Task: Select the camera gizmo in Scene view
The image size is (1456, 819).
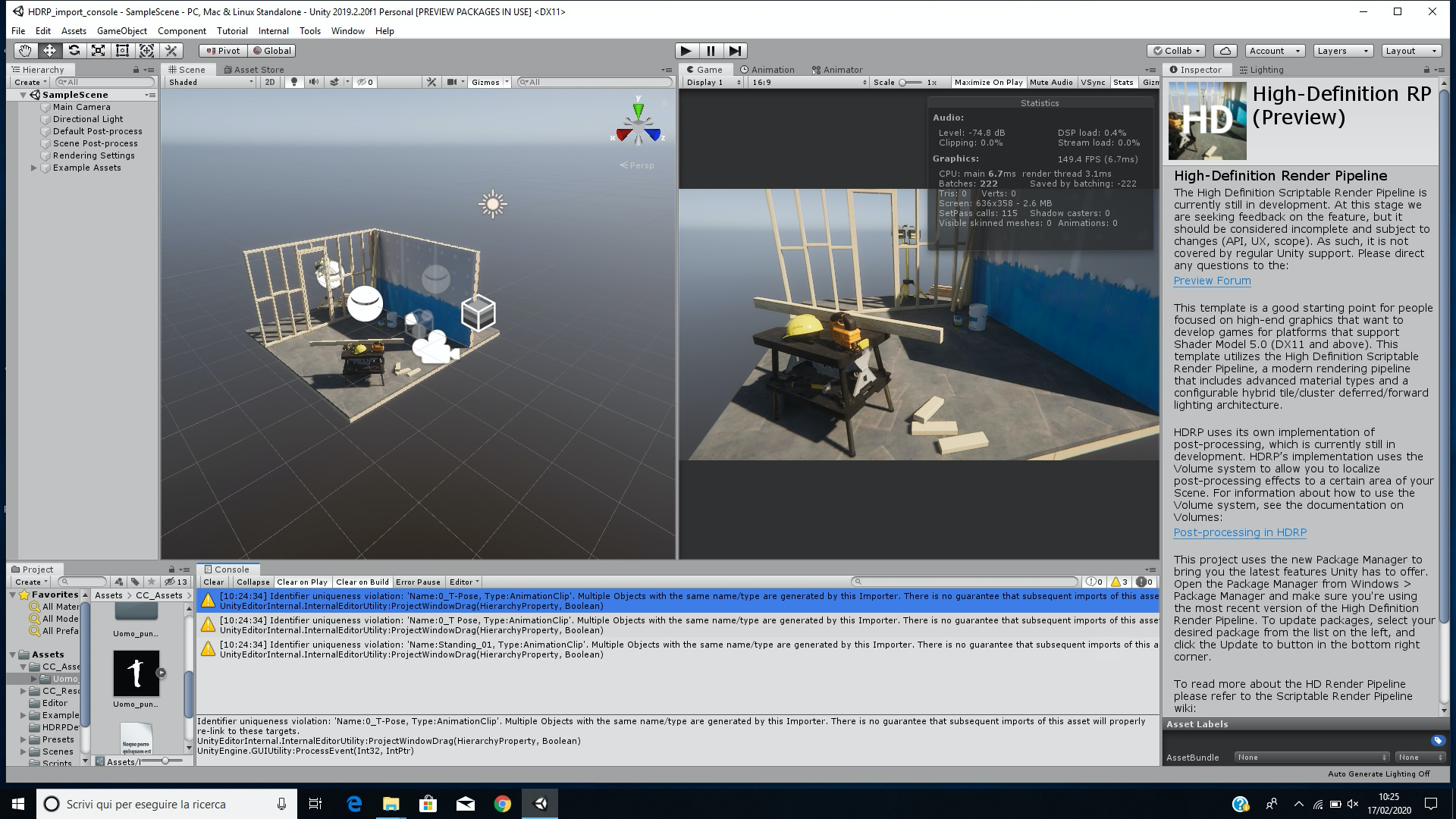Action: pos(435,347)
